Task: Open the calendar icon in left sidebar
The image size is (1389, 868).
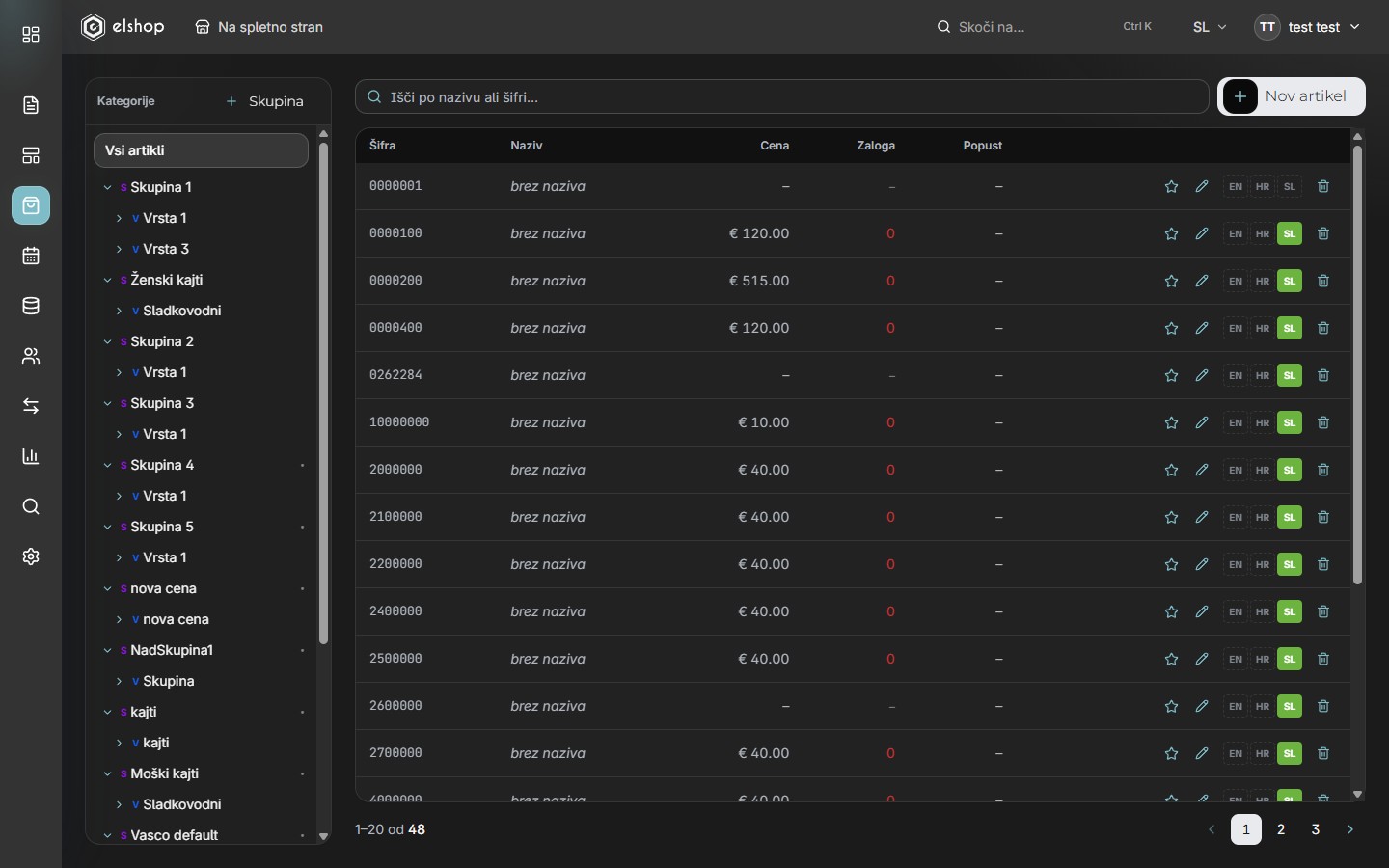Action: tap(31, 256)
